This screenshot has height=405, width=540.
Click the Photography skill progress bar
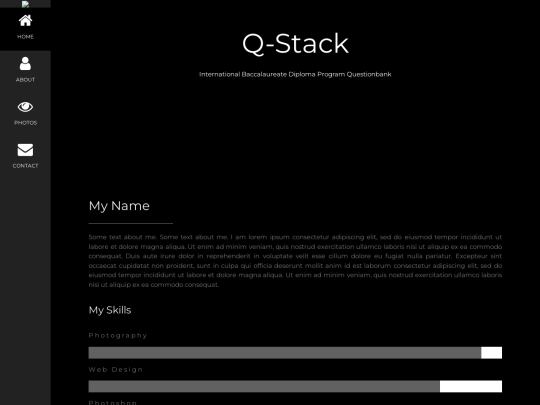tap(295, 353)
